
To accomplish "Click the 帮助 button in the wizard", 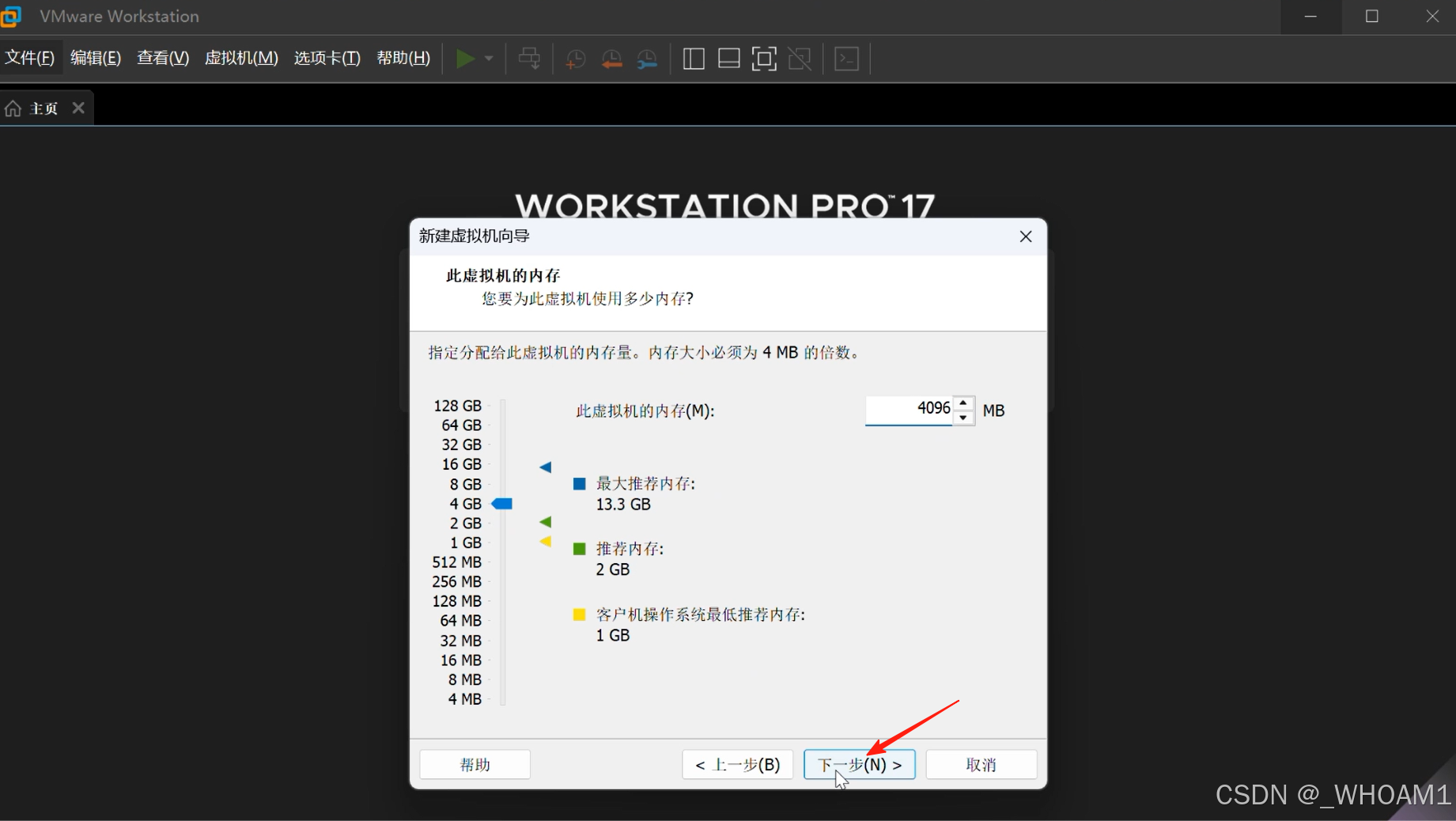I will (475, 764).
